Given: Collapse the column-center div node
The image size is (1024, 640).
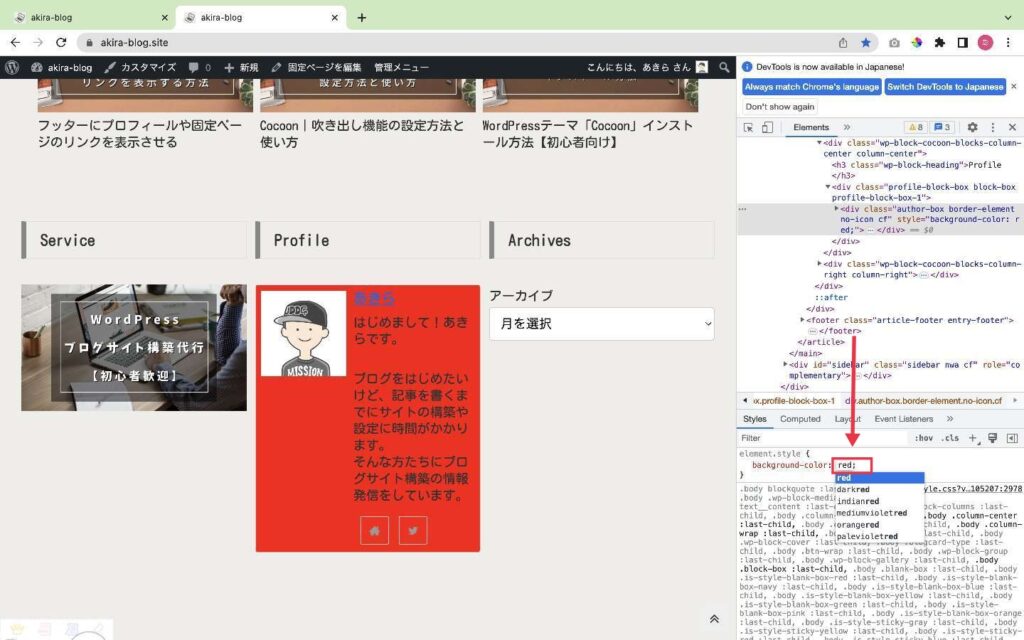Looking at the screenshot, I should [820, 142].
